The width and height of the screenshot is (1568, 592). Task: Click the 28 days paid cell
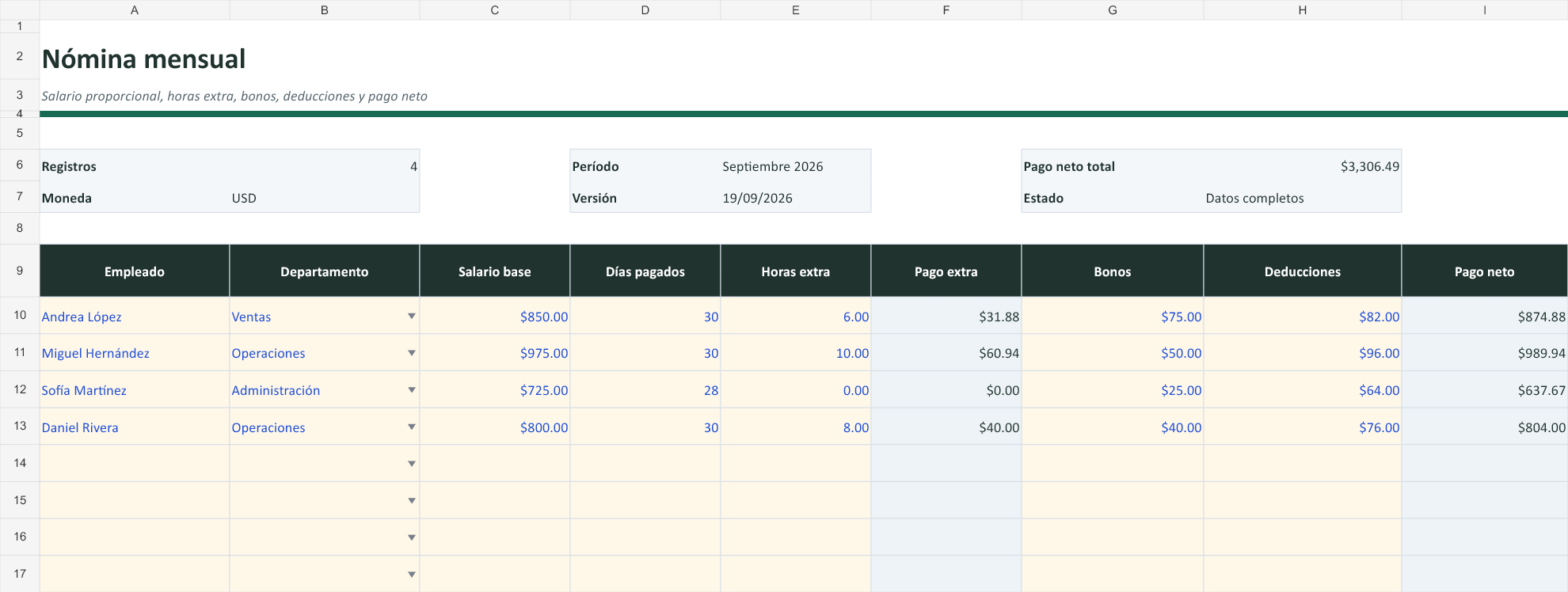(x=645, y=389)
